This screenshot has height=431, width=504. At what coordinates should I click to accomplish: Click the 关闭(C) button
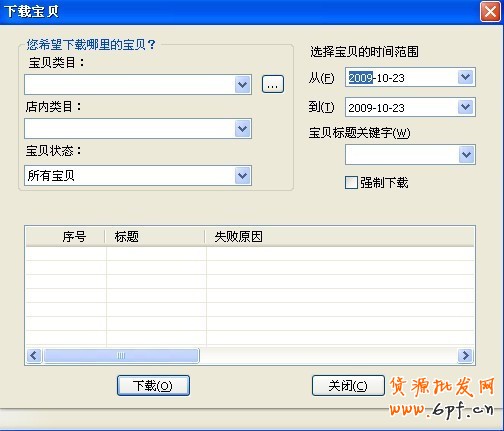(348, 386)
